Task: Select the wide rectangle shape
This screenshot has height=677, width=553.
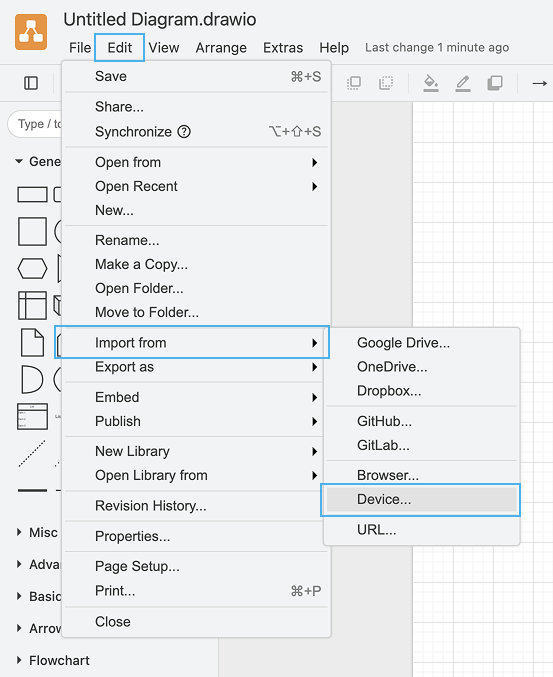Action: 32,194
